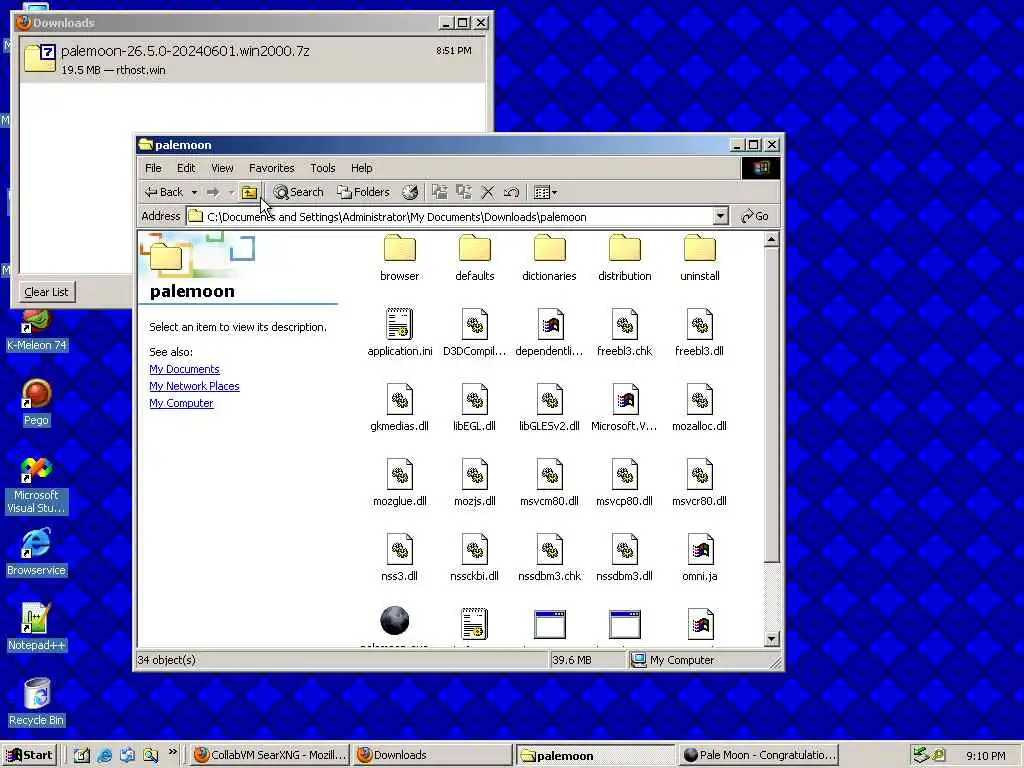Image resolution: width=1024 pixels, height=768 pixels.
Task: Follow the My Computer link
Action: pyautogui.click(x=181, y=403)
